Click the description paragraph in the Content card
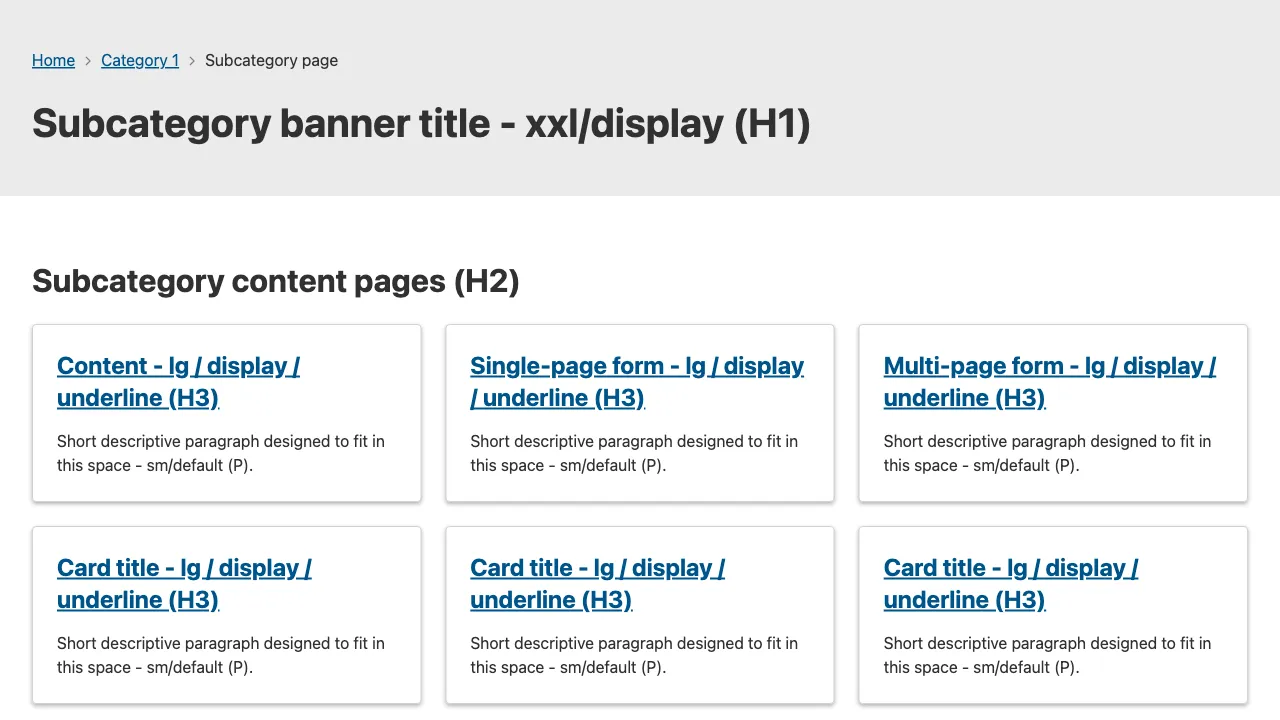The width and height of the screenshot is (1280, 720). [x=220, y=453]
